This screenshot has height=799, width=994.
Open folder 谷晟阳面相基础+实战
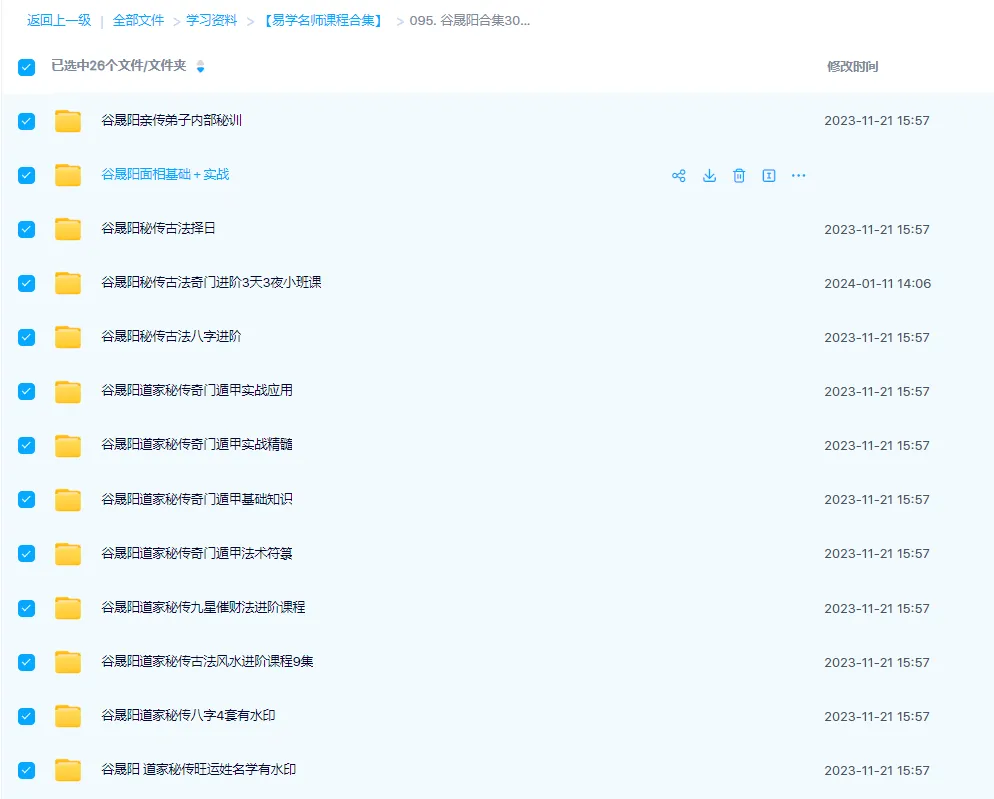165,174
